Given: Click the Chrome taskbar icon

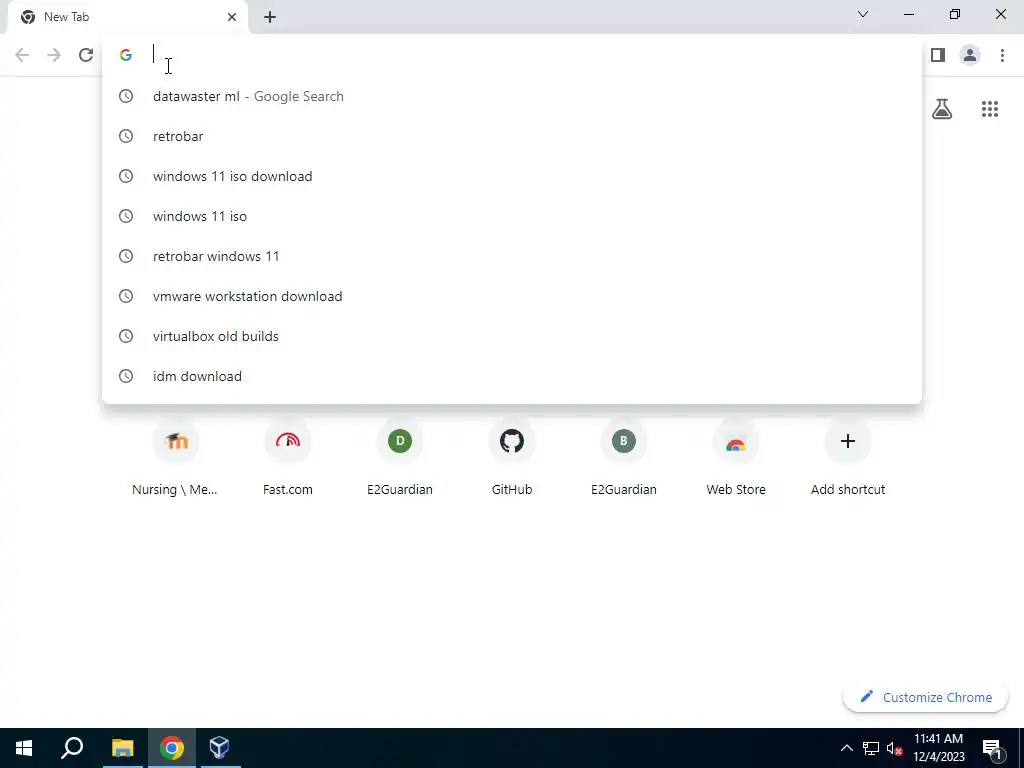Looking at the screenshot, I should [x=172, y=748].
